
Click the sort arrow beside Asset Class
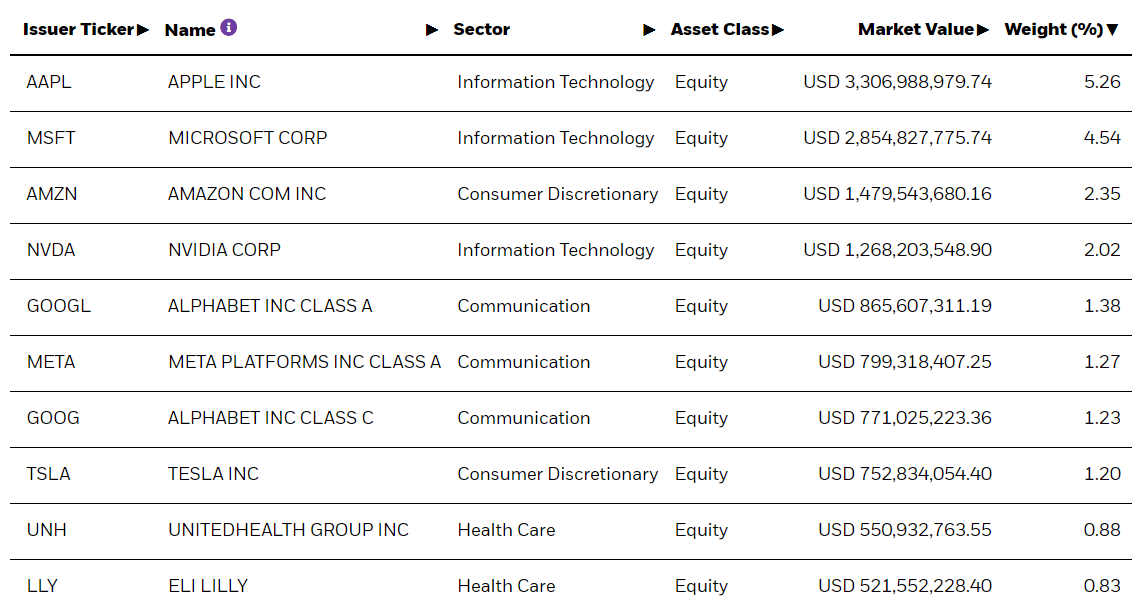tap(778, 30)
